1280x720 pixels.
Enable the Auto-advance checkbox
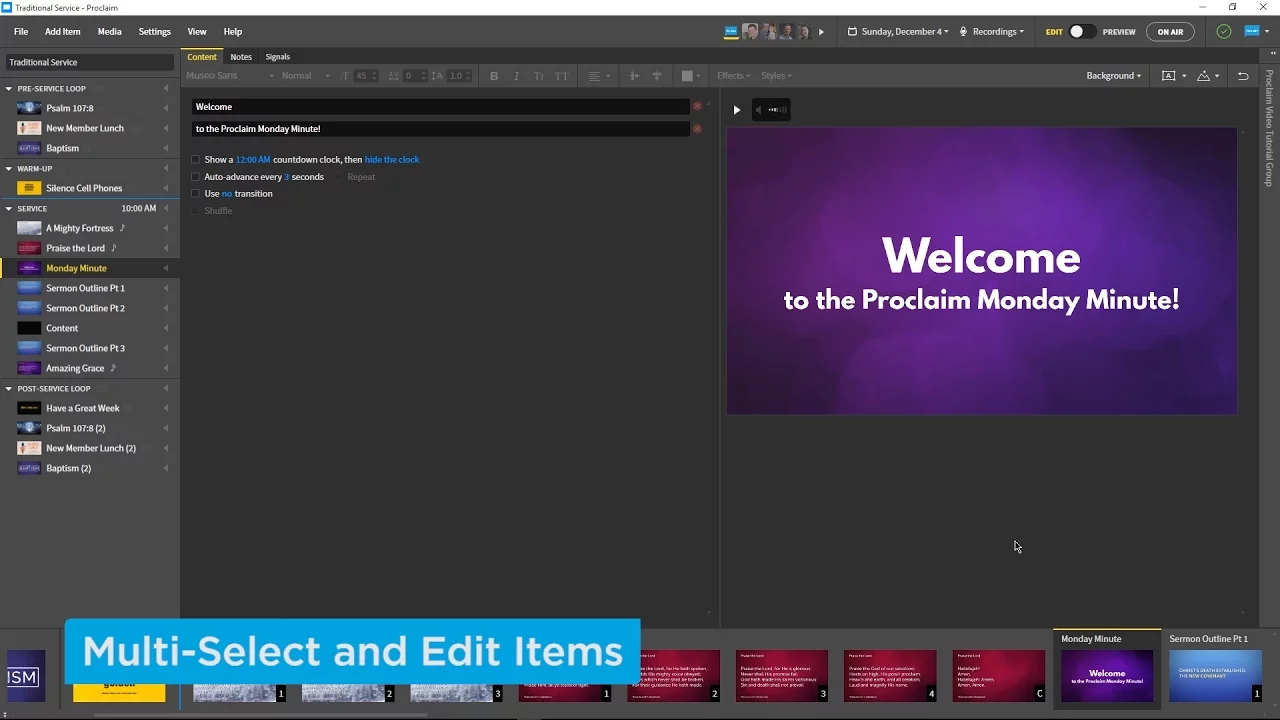196,177
